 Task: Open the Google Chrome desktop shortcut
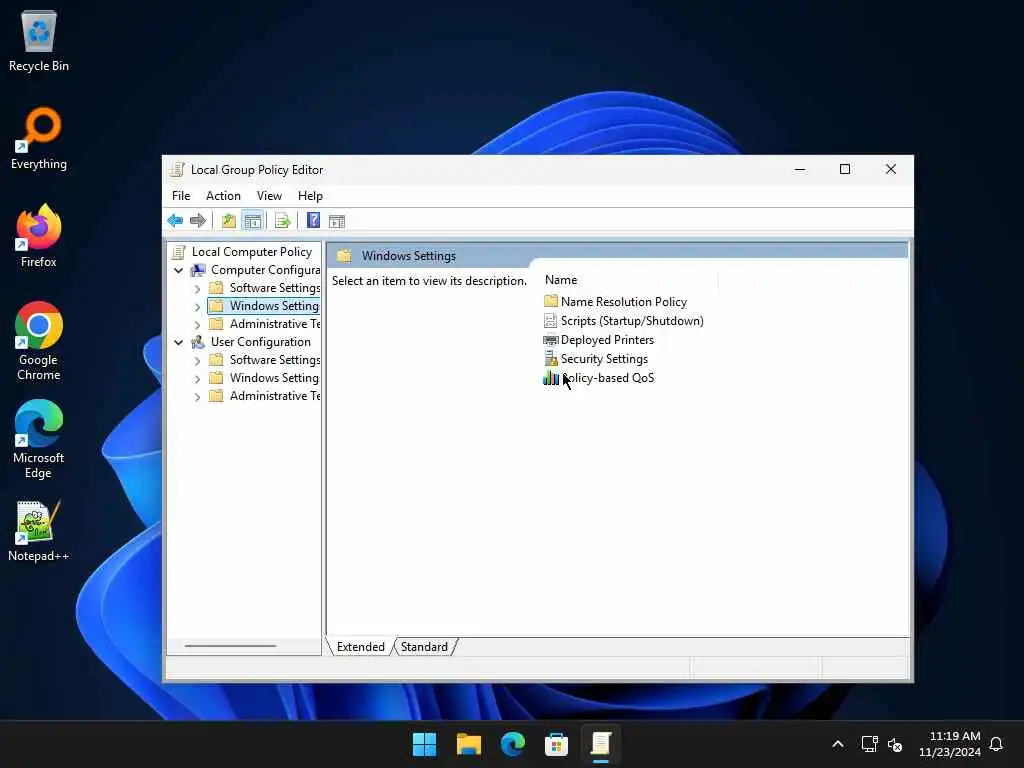39,341
